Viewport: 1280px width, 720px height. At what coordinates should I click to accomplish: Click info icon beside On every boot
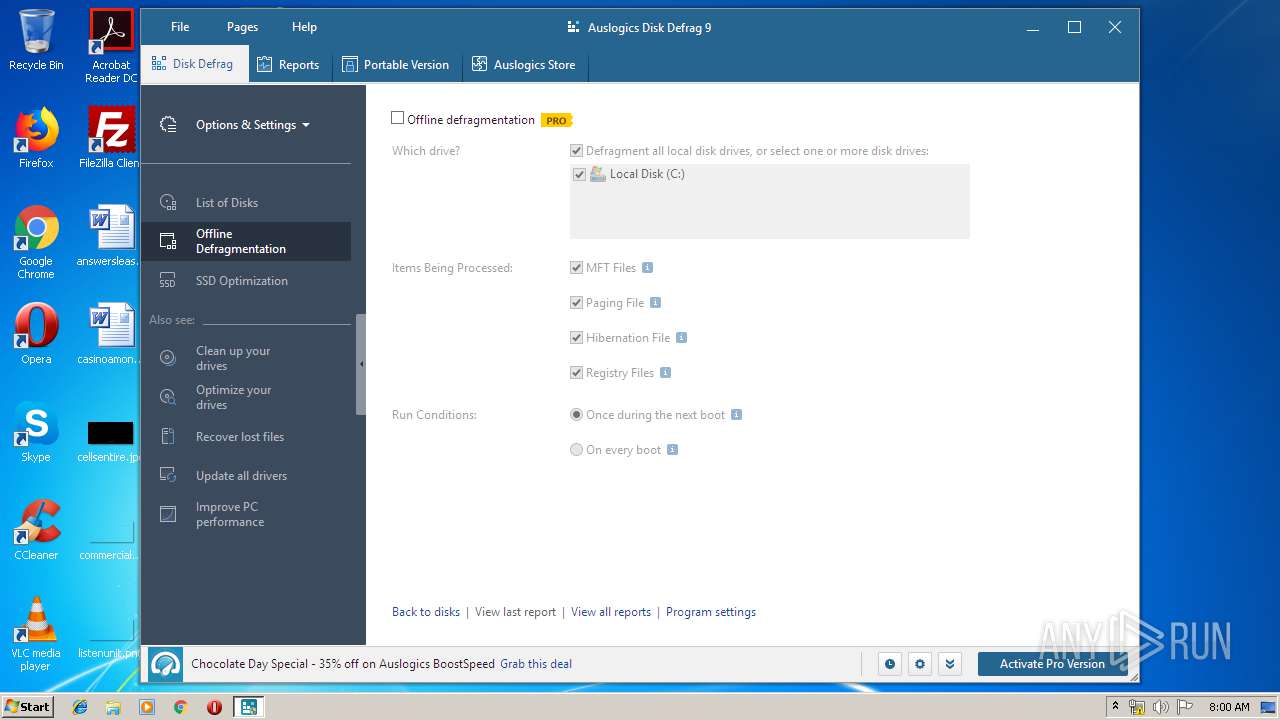672,450
